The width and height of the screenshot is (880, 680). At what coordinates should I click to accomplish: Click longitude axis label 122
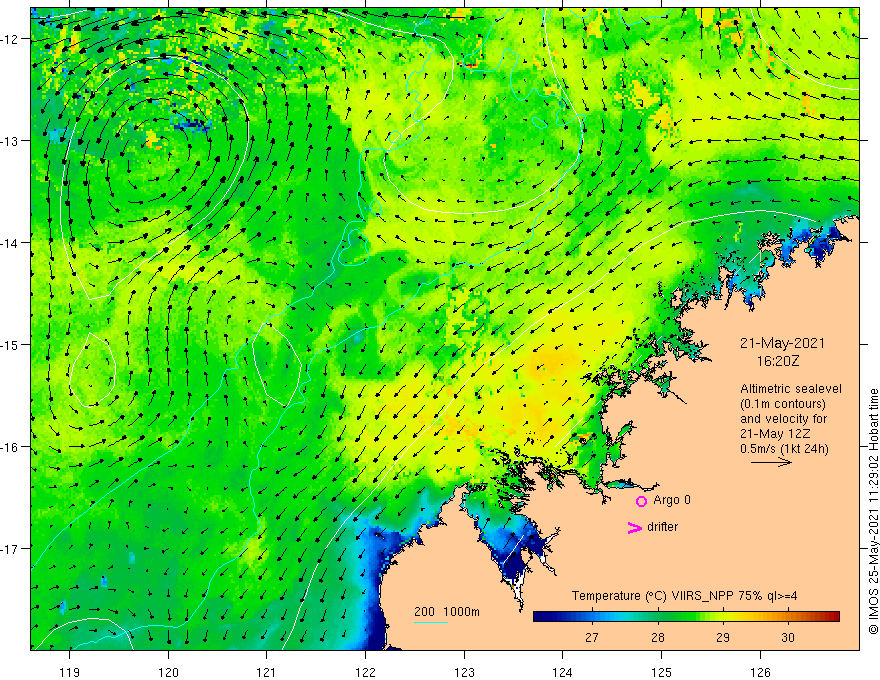pos(365,672)
